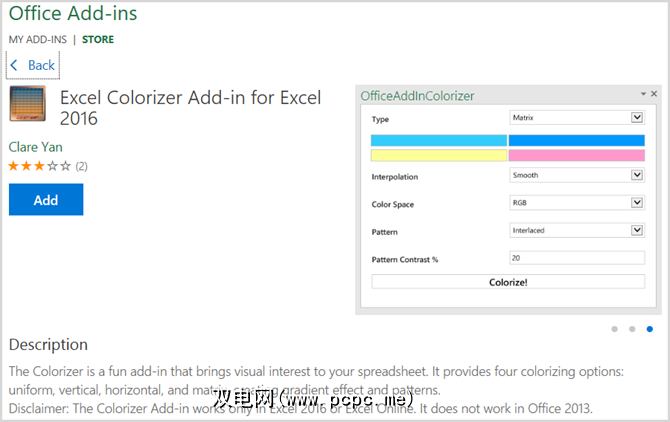Open the Pattern dropdown showing Interlaced
670x422 pixels.
pos(577,230)
